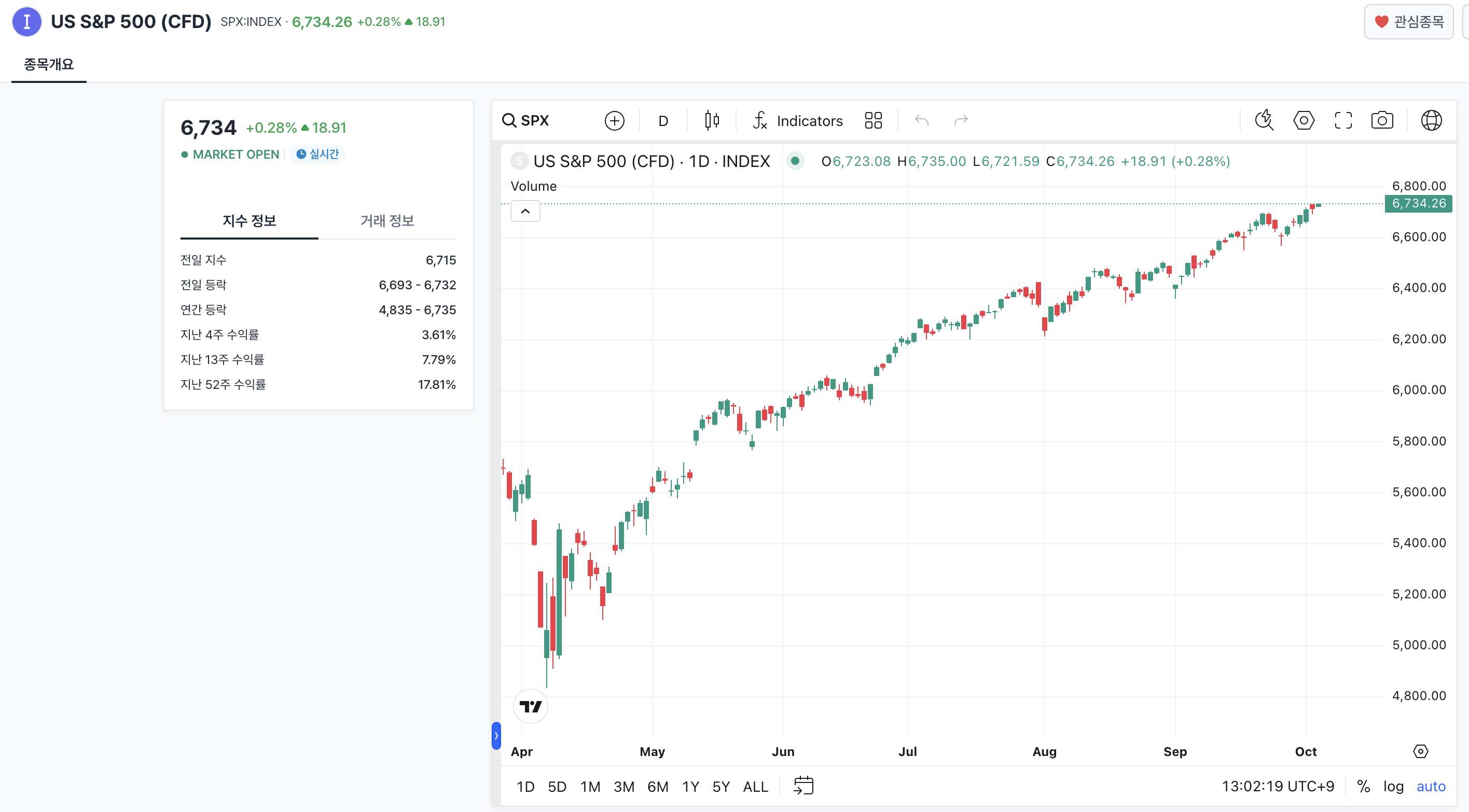Click the 지난 4주 수익률 value 3.61%
The image size is (1469, 812).
point(438,335)
